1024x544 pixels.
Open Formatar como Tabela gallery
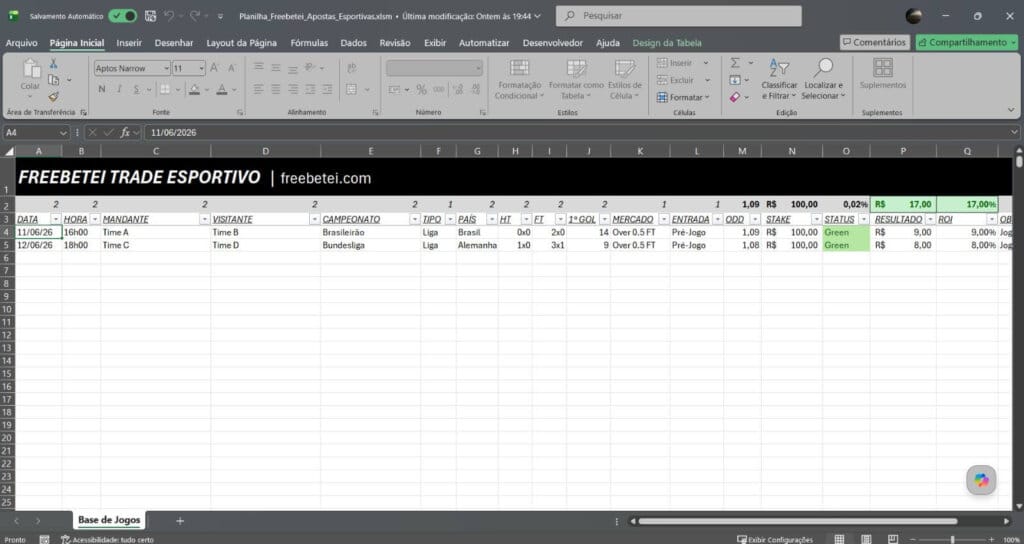pyautogui.click(x=576, y=80)
